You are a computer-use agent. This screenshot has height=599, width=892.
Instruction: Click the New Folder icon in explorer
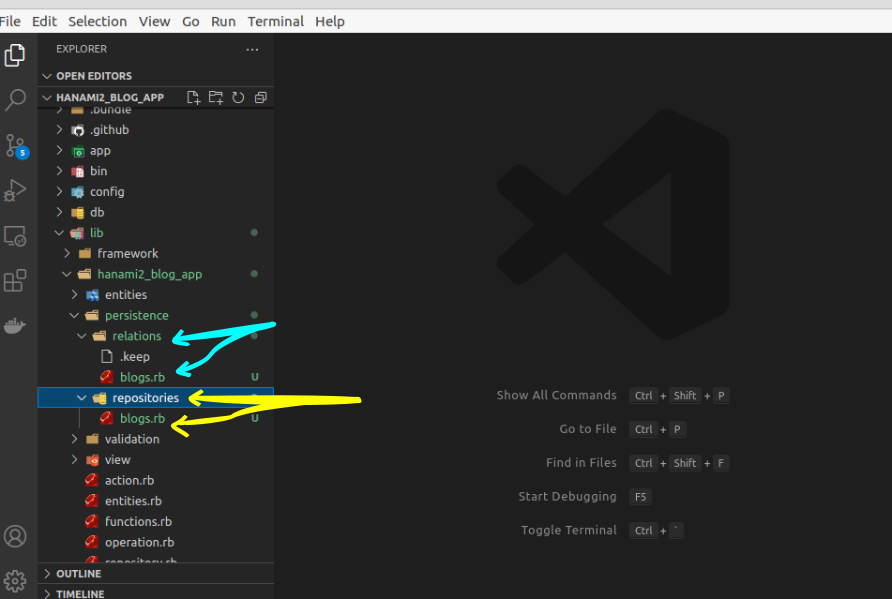tap(216, 97)
